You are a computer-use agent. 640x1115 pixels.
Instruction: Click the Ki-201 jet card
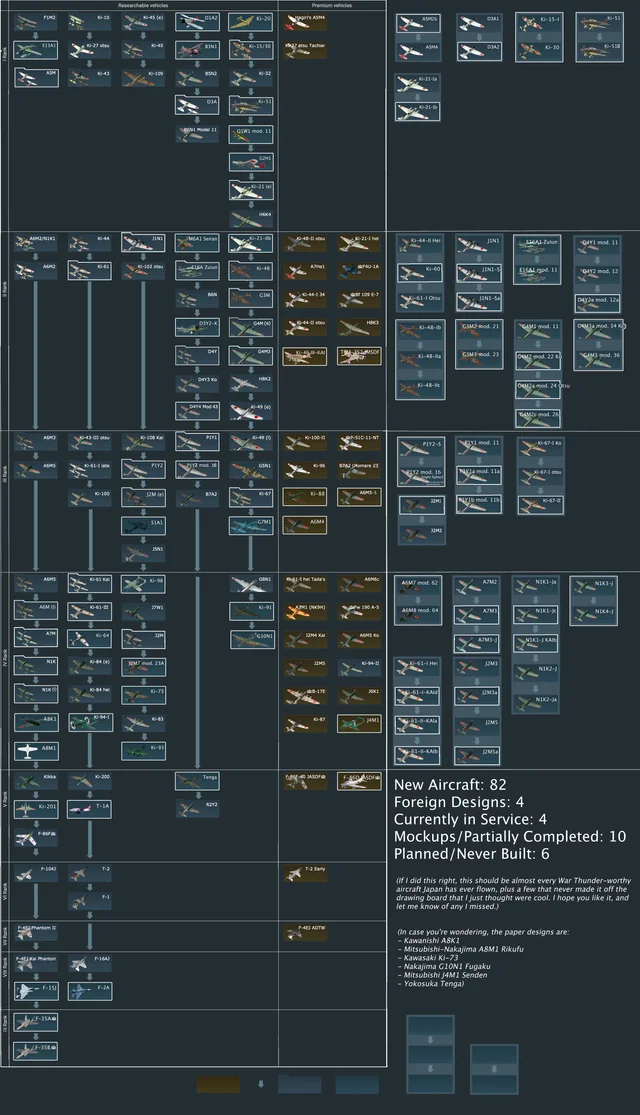click(x=36, y=810)
